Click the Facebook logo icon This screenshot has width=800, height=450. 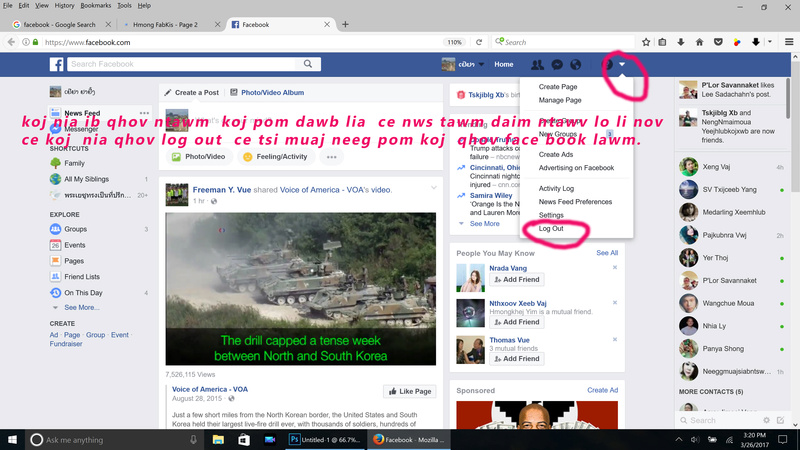[57, 64]
